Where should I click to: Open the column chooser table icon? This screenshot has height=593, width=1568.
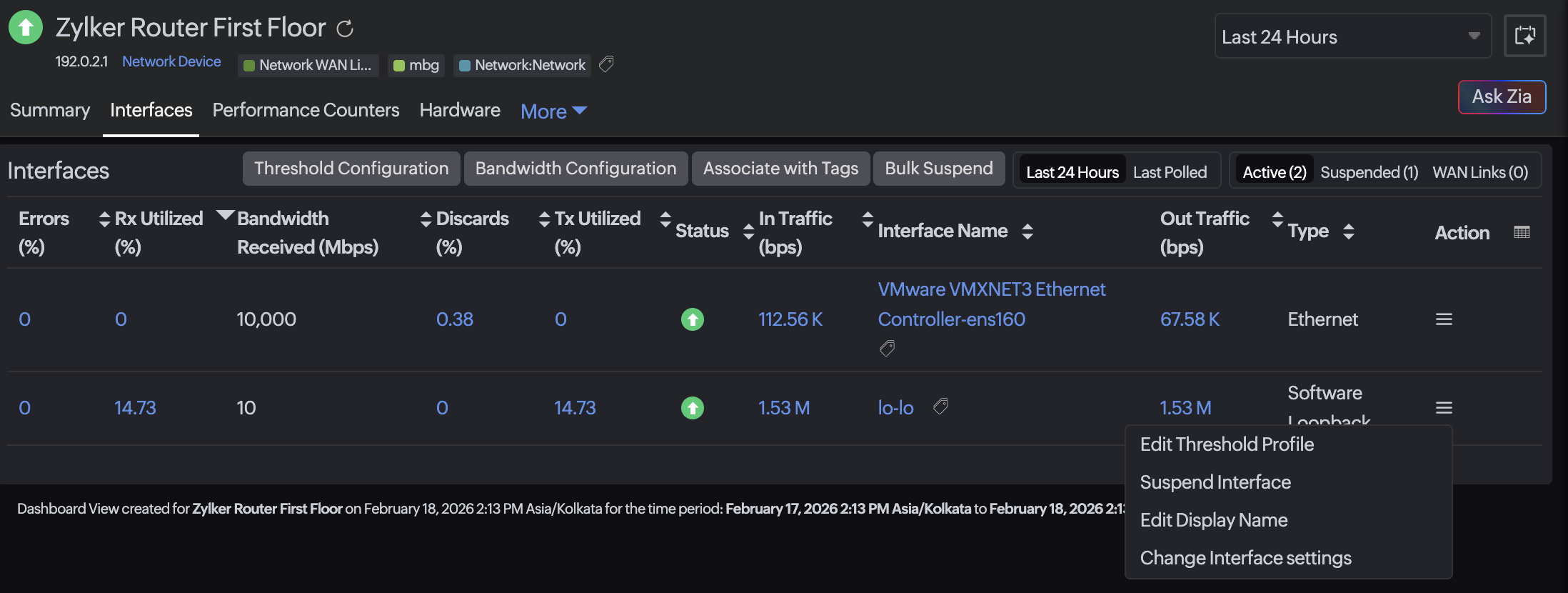pos(1522,232)
